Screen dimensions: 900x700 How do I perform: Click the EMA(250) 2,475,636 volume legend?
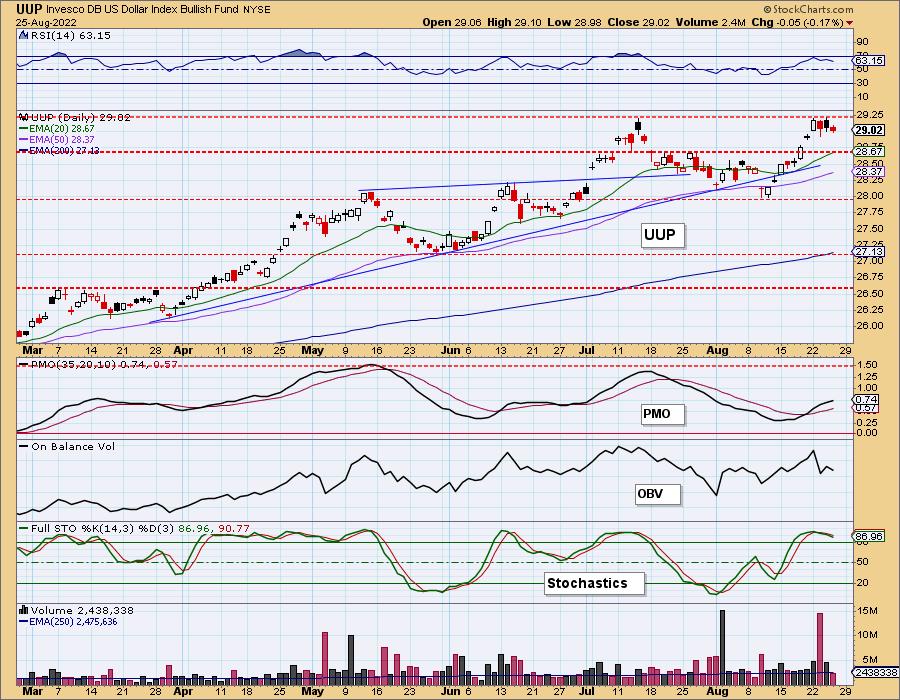pos(68,621)
